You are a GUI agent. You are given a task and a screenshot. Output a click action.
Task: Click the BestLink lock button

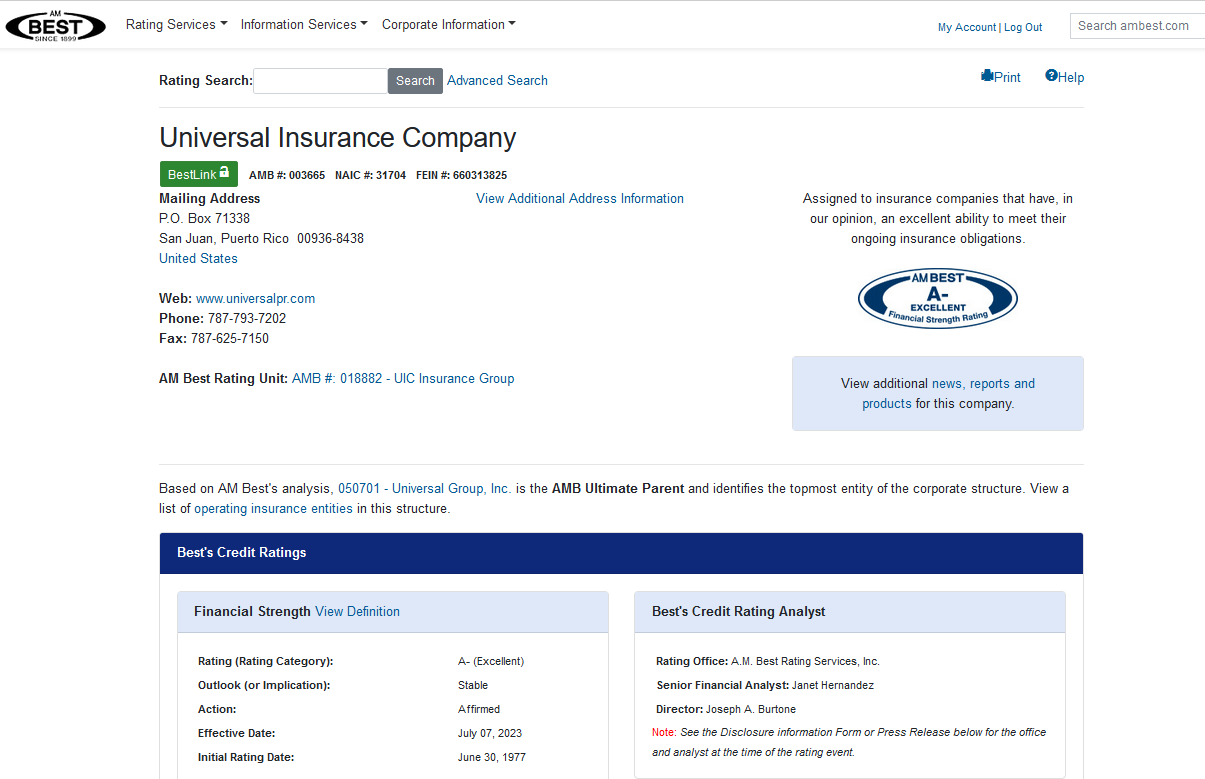click(x=199, y=174)
